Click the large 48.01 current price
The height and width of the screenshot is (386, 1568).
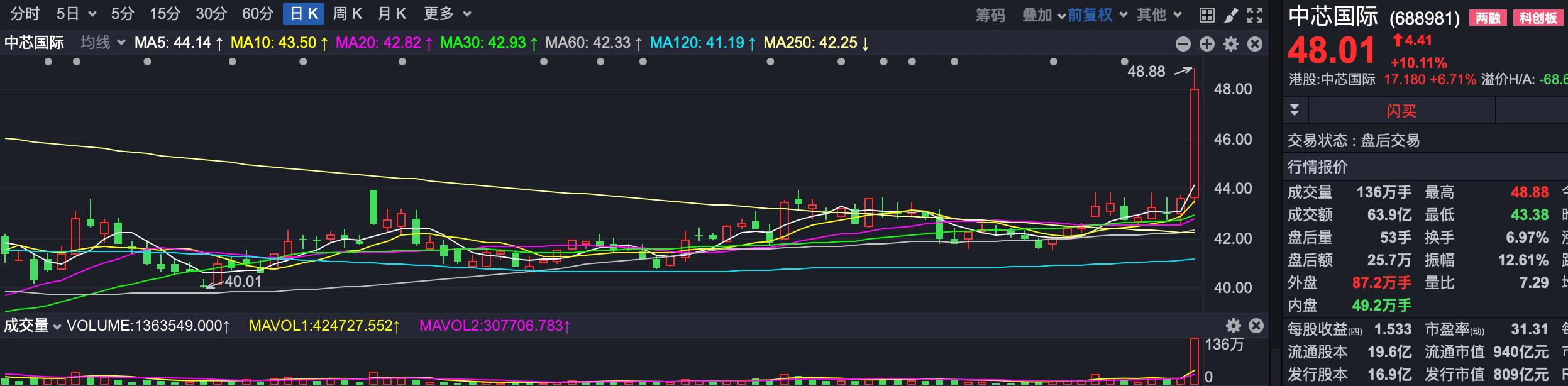(x=1332, y=51)
